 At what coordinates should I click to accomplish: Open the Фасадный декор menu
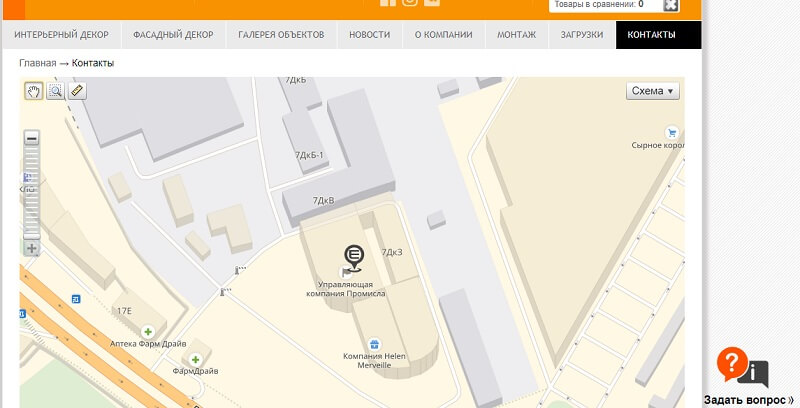(x=173, y=35)
